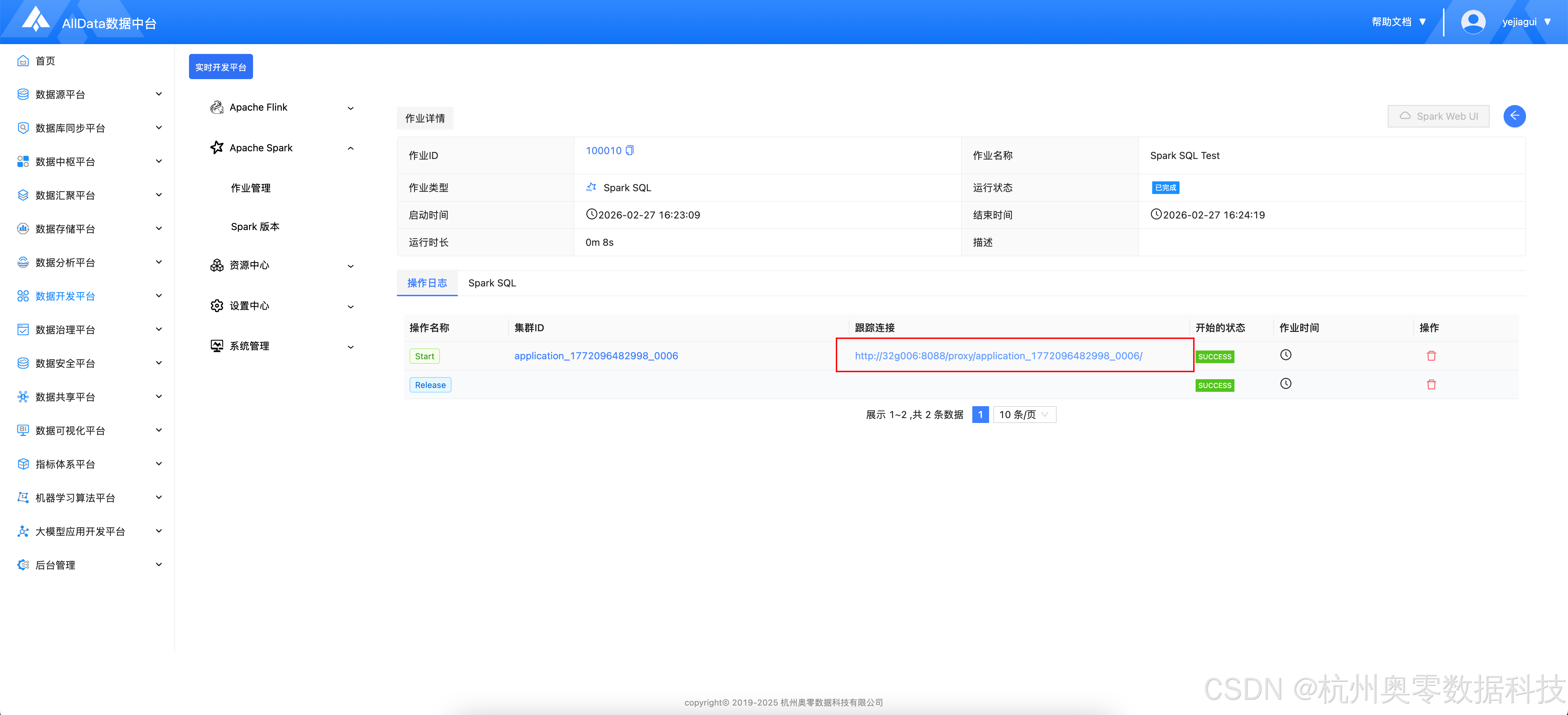Viewport: 1568px width, 715px height.
Task: Copy the job ID 100010 icon
Action: click(x=630, y=151)
